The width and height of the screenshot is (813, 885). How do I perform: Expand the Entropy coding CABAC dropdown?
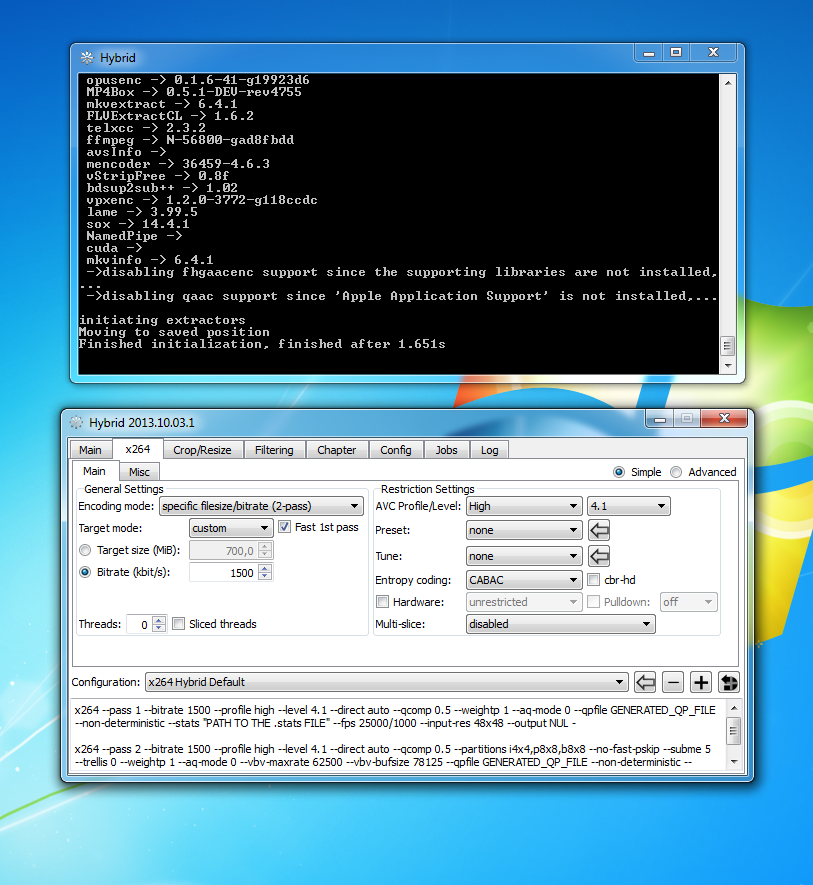click(523, 580)
